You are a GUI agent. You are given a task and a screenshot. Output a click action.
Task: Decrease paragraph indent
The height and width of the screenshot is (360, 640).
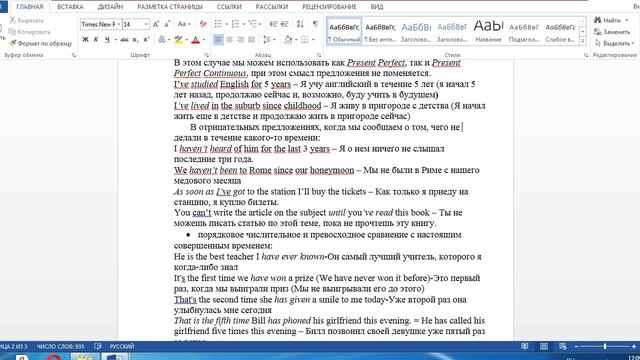coord(273,24)
